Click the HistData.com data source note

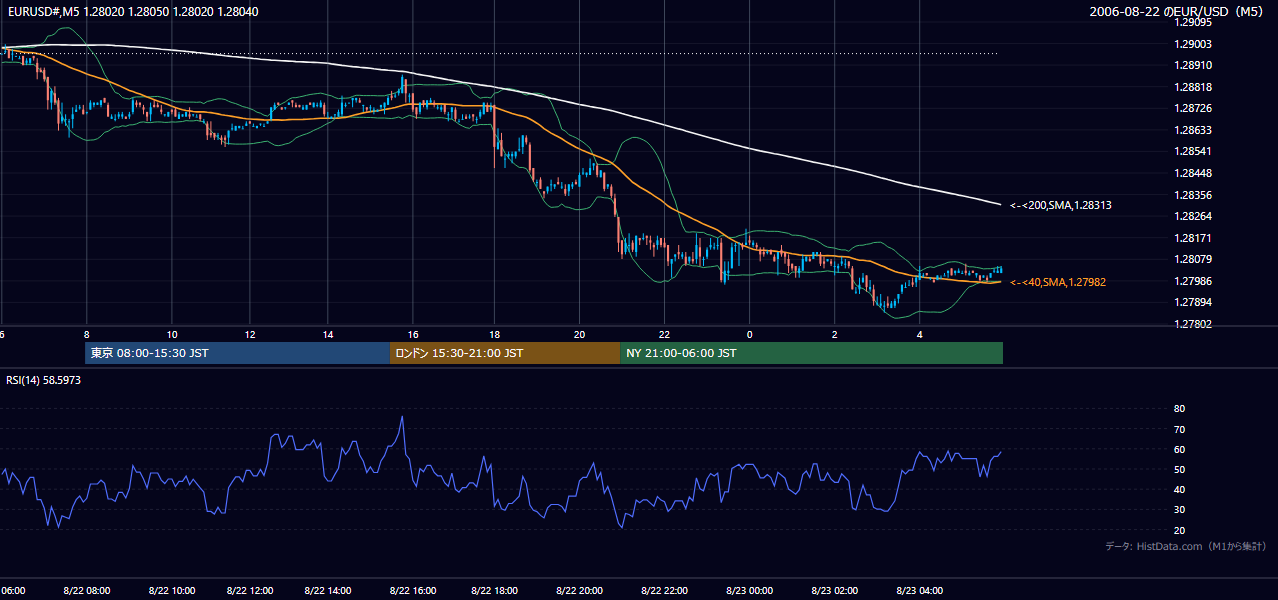click(x=1186, y=546)
